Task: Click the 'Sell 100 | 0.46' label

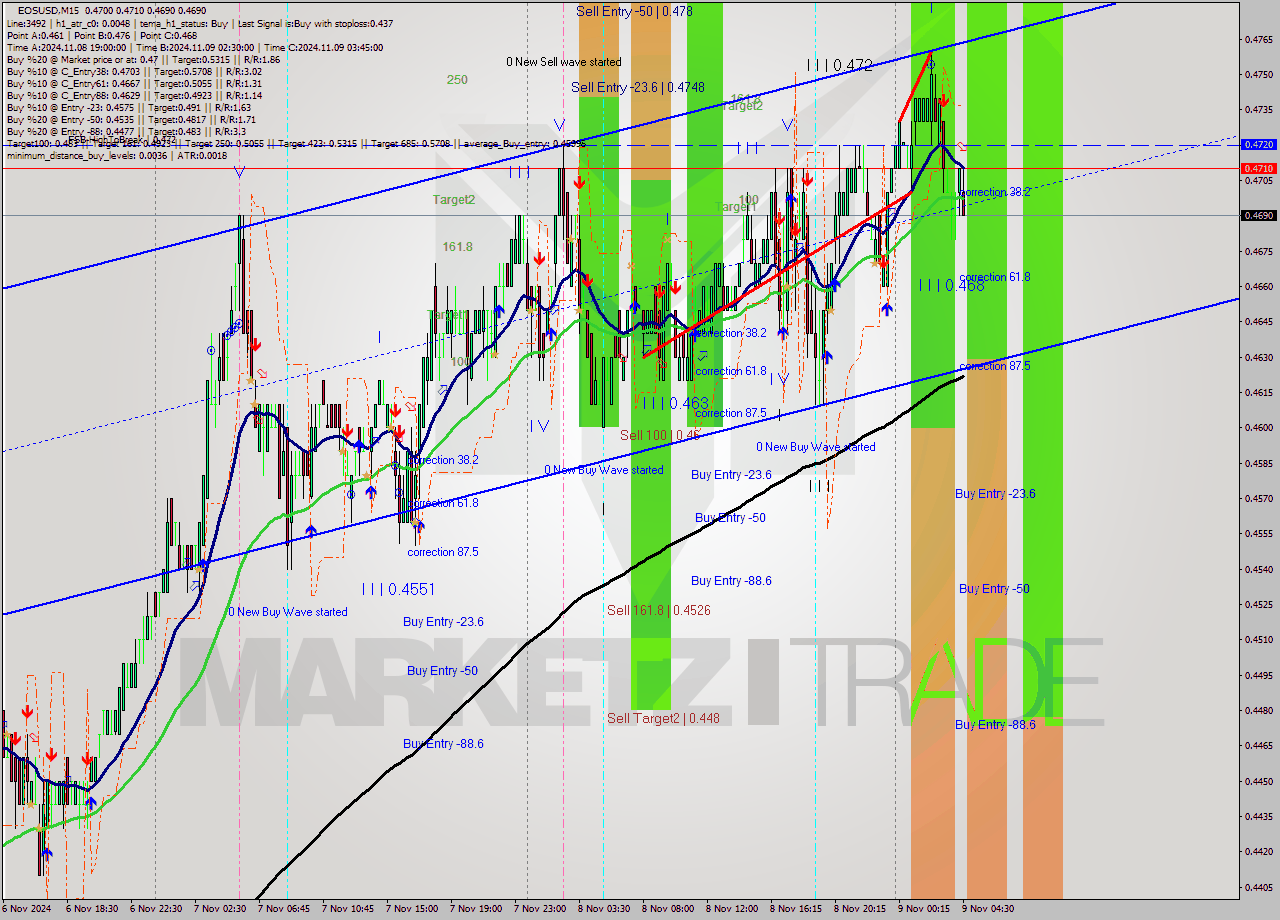Action: (x=660, y=435)
